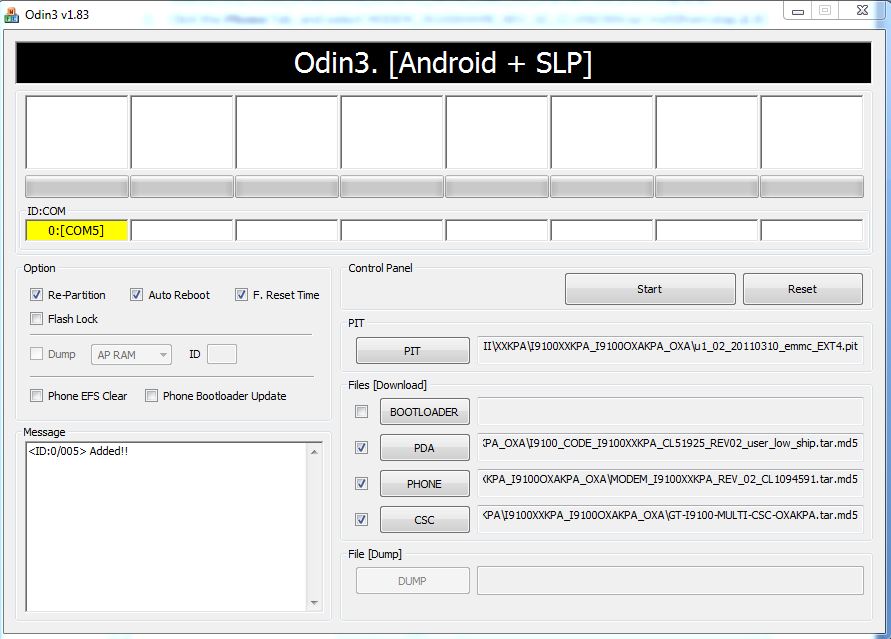Choose a BOOTLOADER file
The image size is (891, 639).
(424, 412)
